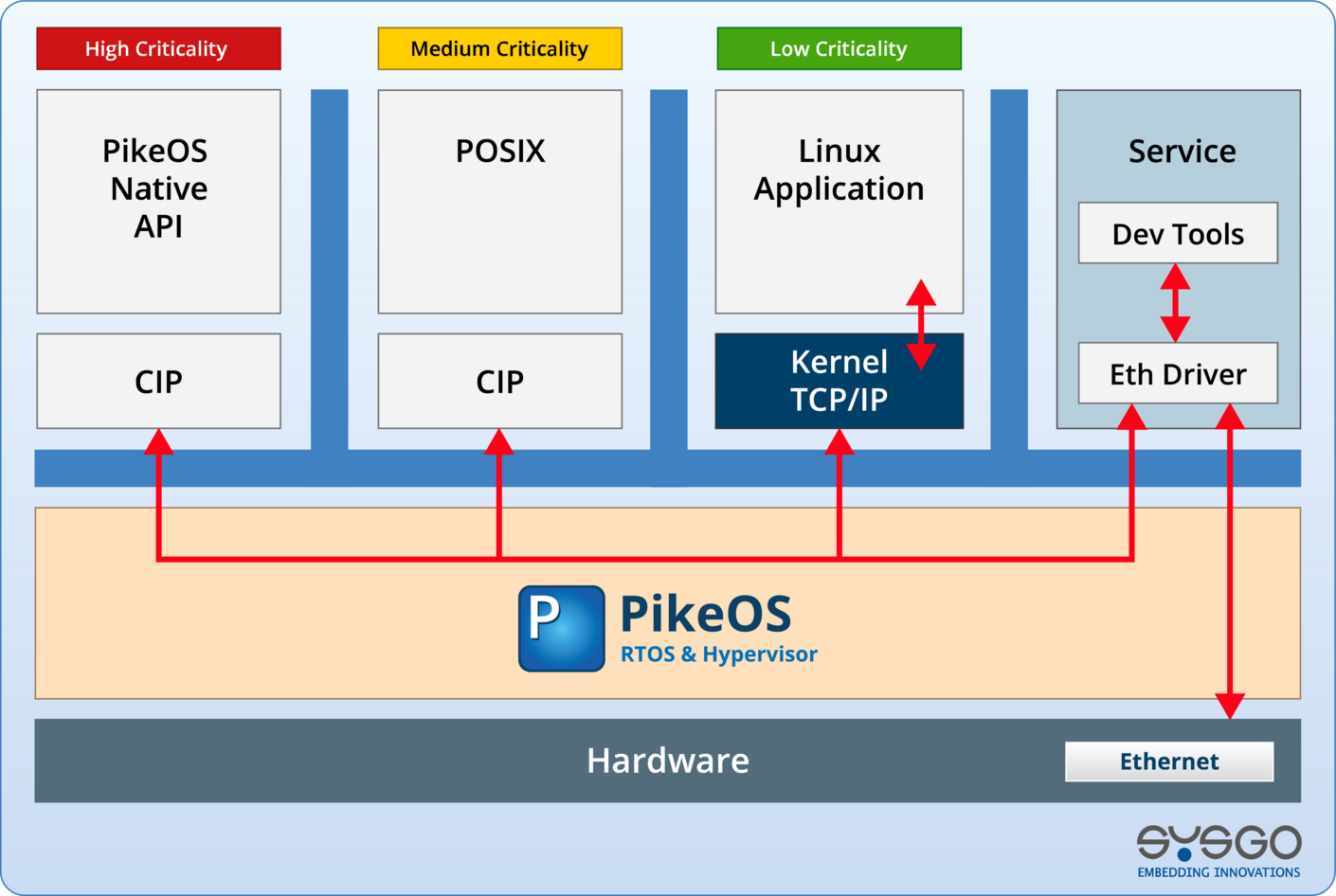The width and height of the screenshot is (1336, 896).
Task: Click the Ethernet hardware icon
Action: tap(1168, 761)
